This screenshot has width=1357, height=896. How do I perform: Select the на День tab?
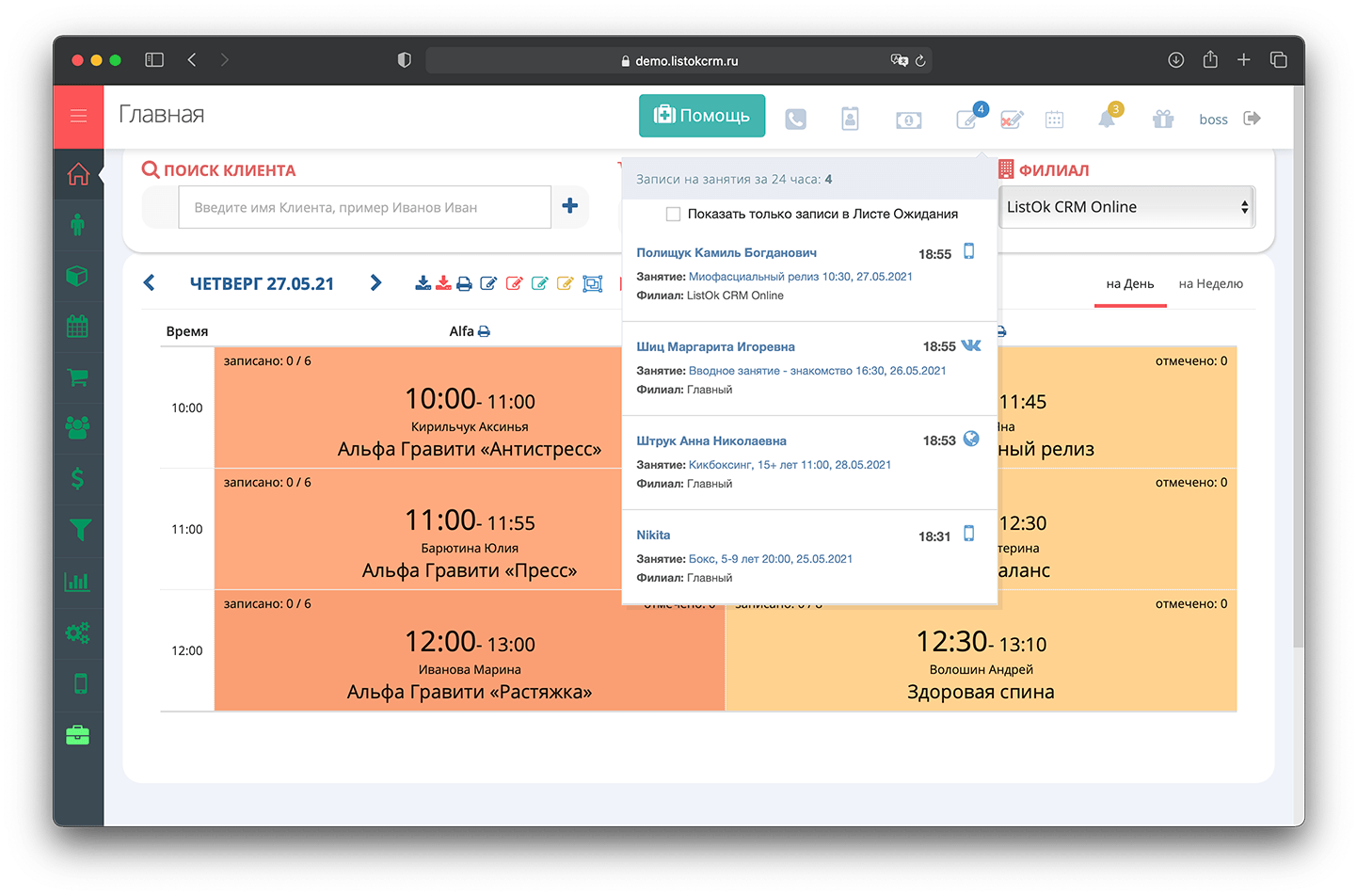click(x=1130, y=284)
